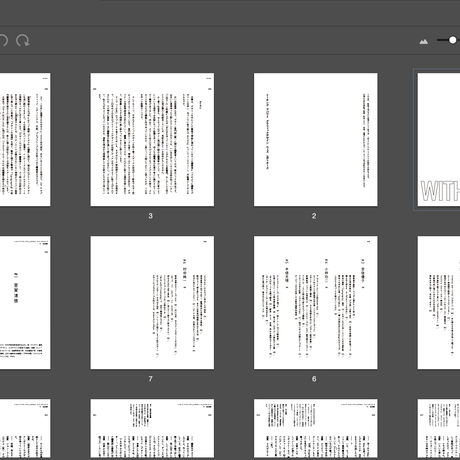The width and height of the screenshot is (460, 460).
Task: Click the partially visible rotate counterclockwise icon
Action: 3,41
